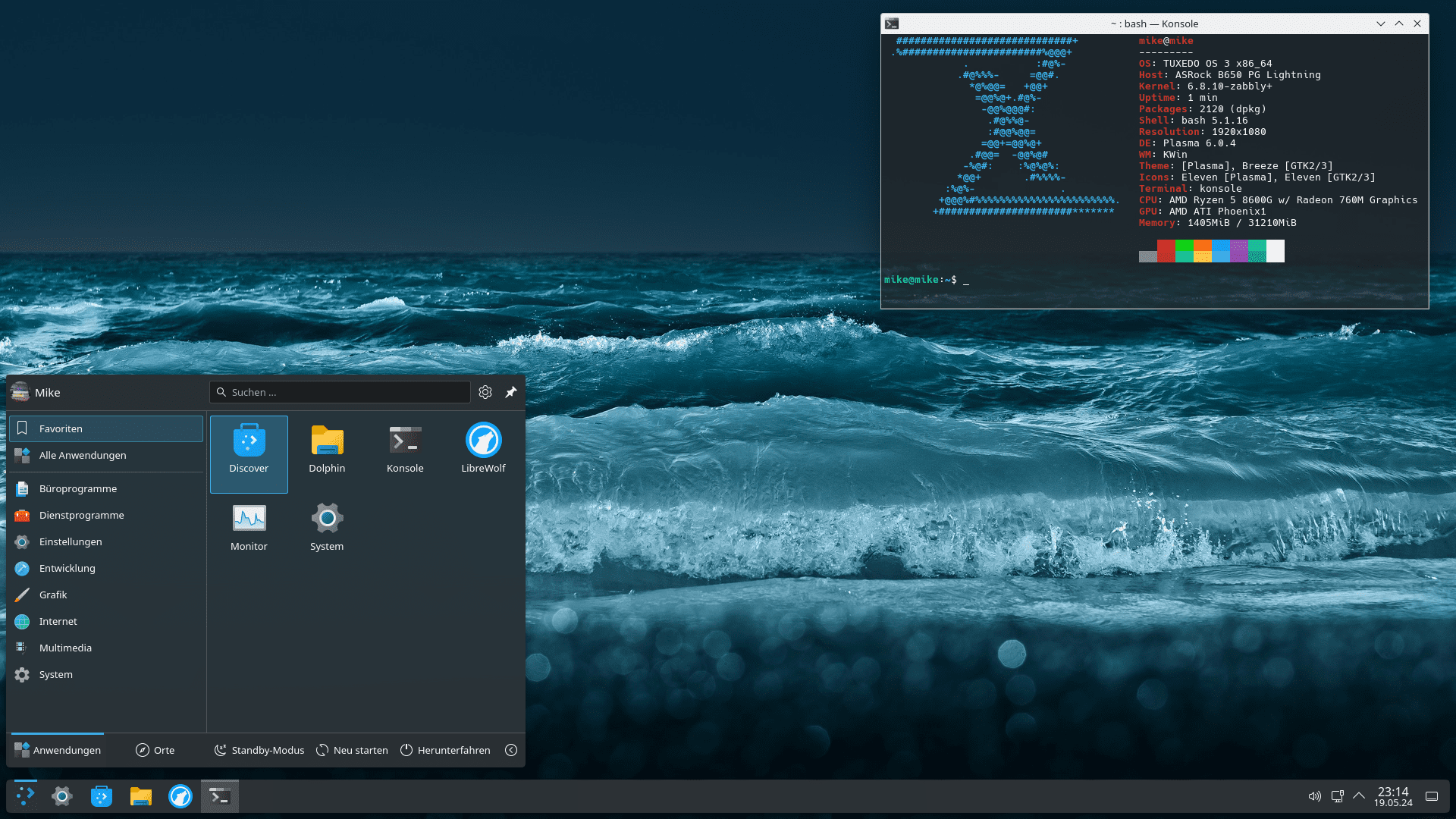
Task: Click the 'Plasma 6.0.4' text in Konsole
Action: pyautogui.click(x=1200, y=143)
